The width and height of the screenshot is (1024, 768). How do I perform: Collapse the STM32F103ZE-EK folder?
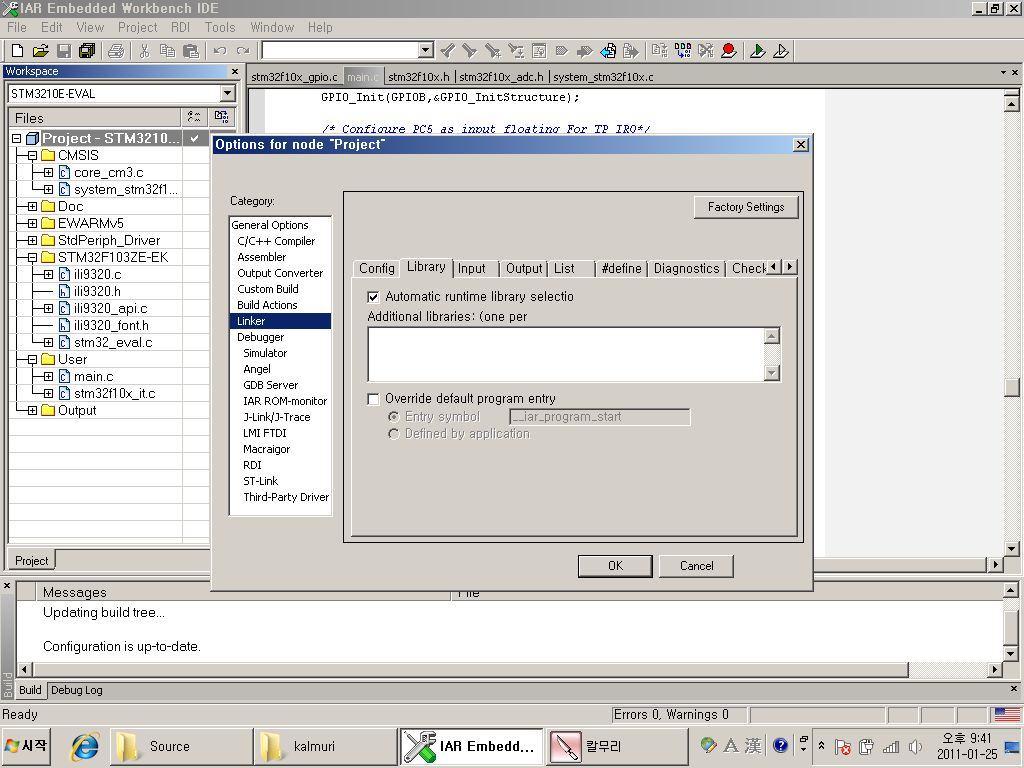[x=32, y=257]
